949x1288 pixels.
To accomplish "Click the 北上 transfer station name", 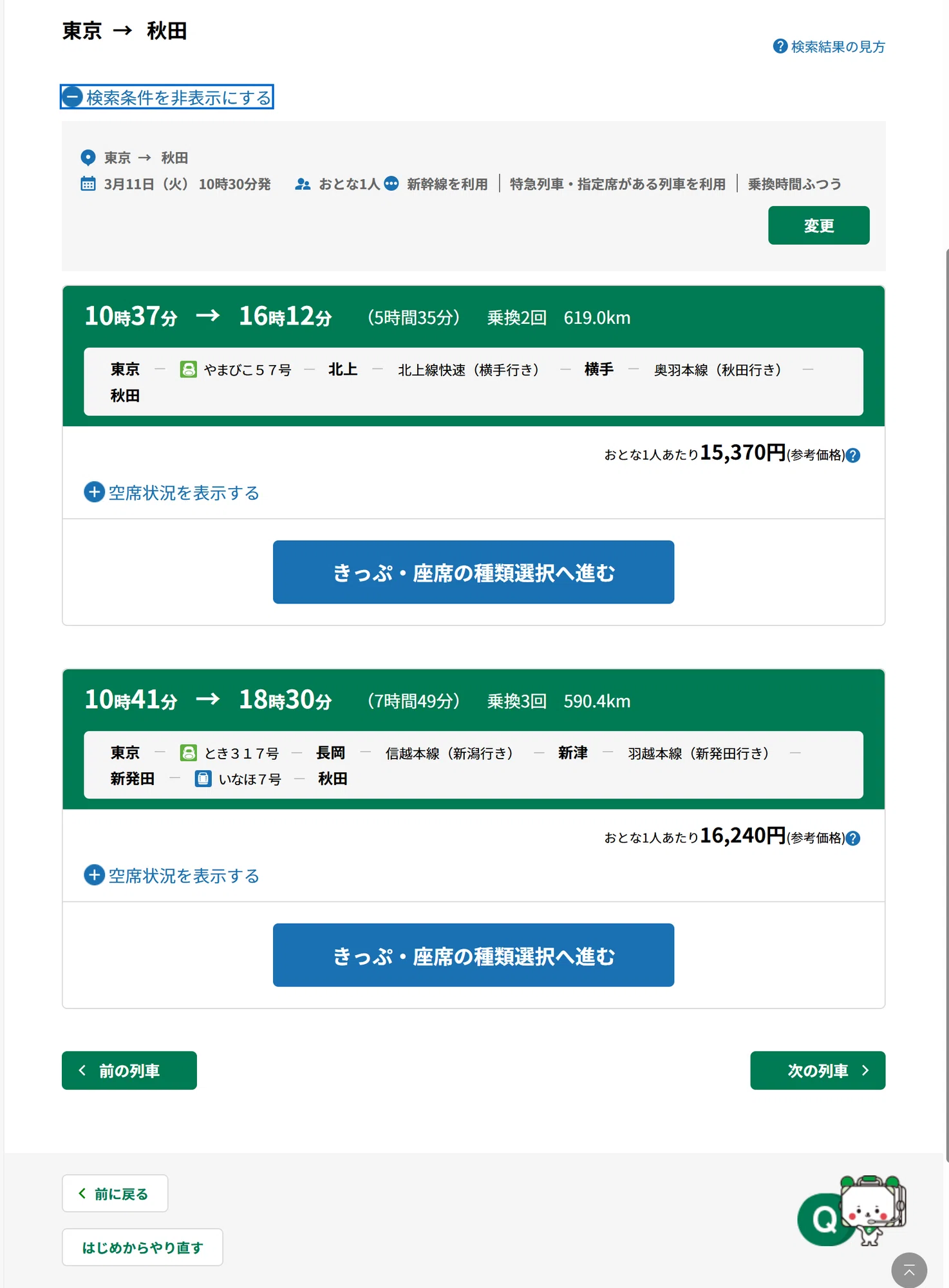I will pos(343,369).
